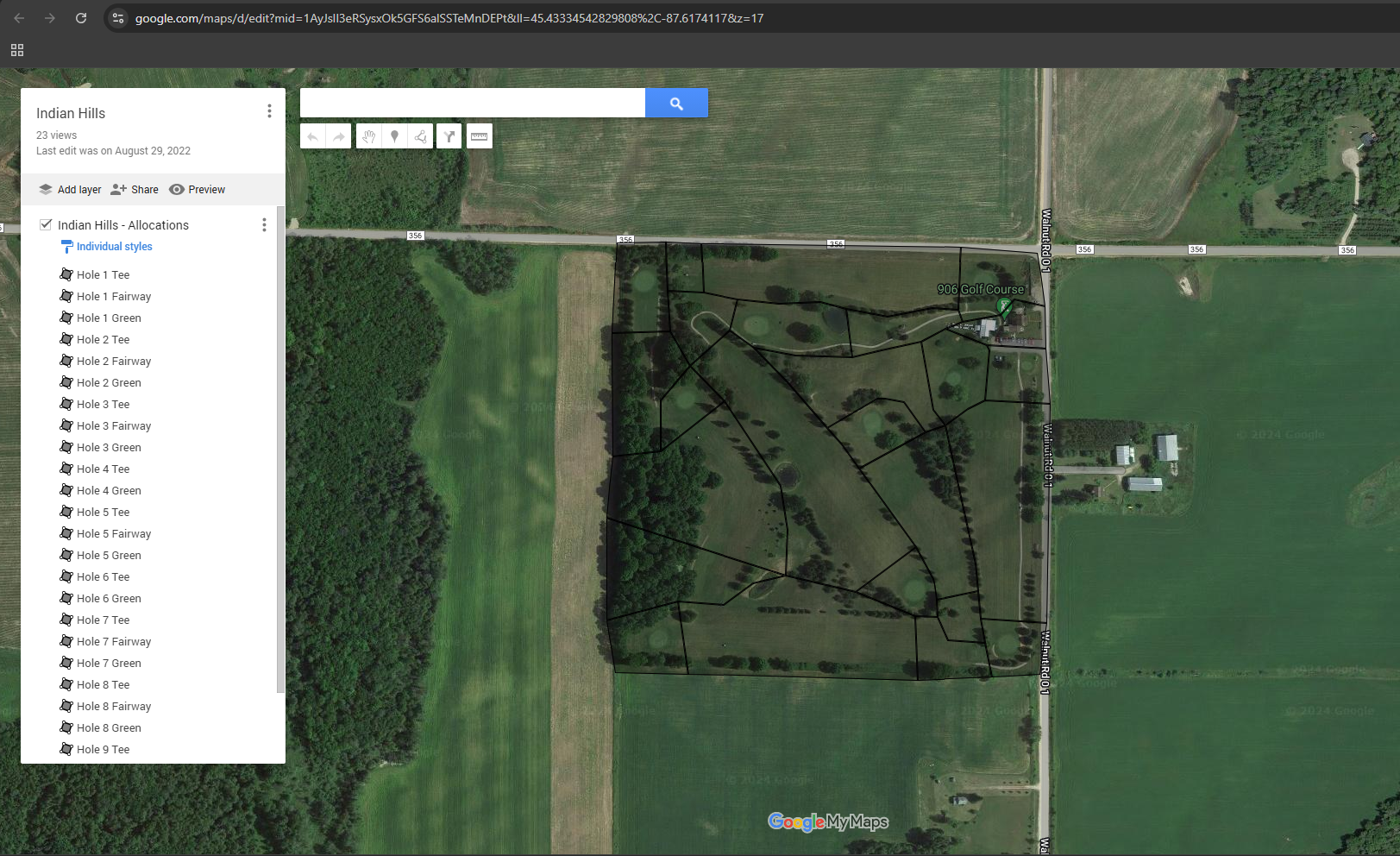Select the Measure distances ruler tool
1400x856 pixels.
pos(480,136)
